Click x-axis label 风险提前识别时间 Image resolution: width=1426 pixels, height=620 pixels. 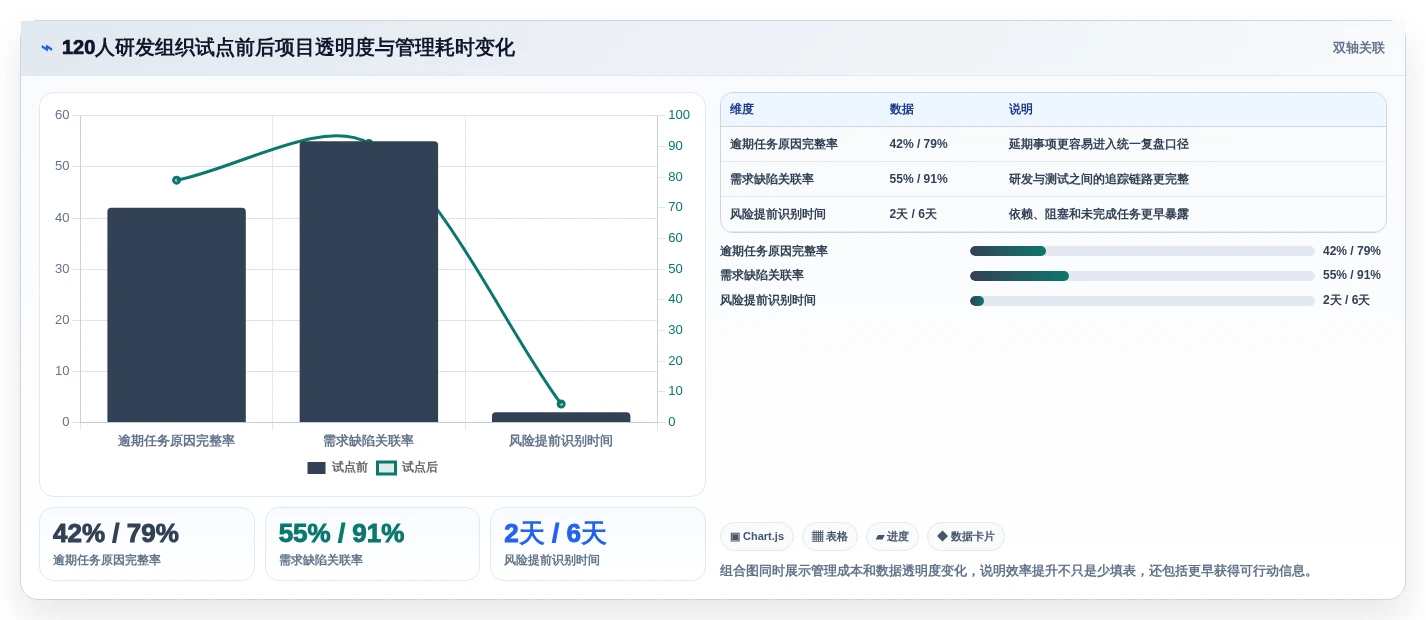click(x=561, y=441)
